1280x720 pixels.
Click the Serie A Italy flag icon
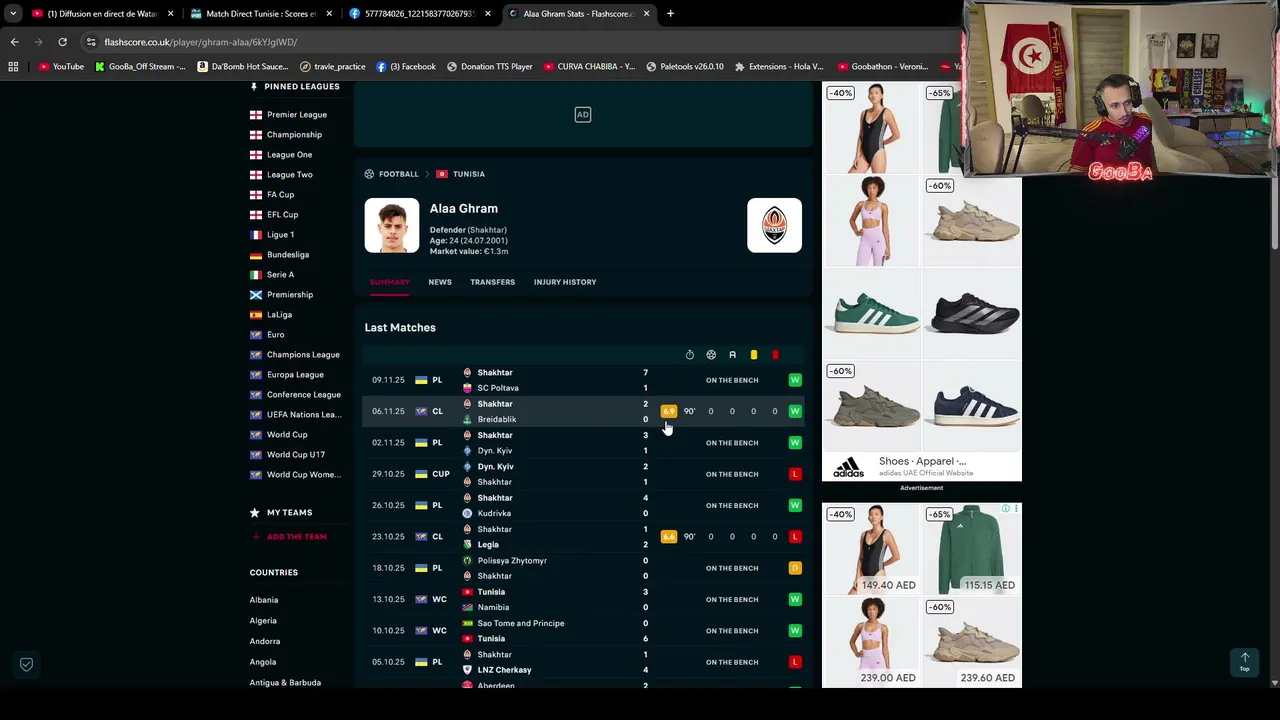[x=256, y=275]
